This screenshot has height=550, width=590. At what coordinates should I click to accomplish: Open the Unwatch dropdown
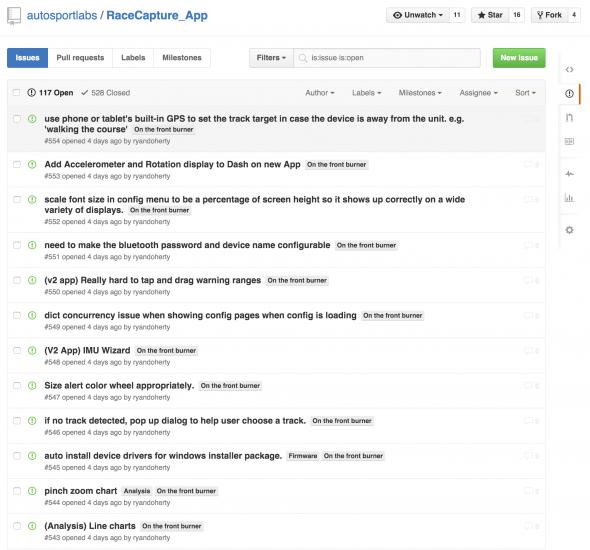tap(418, 15)
